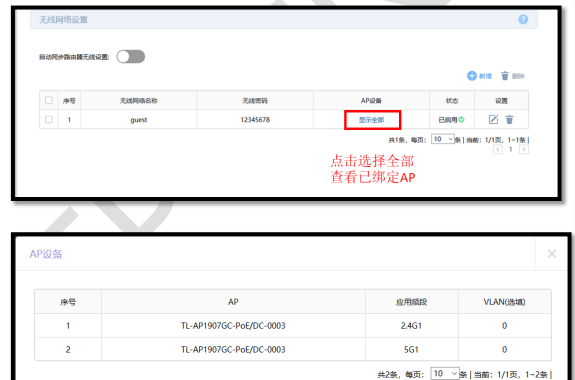Toggle 自动同步路由器无线设置 switch
This screenshot has height=380, width=575.
click(131, 57)
